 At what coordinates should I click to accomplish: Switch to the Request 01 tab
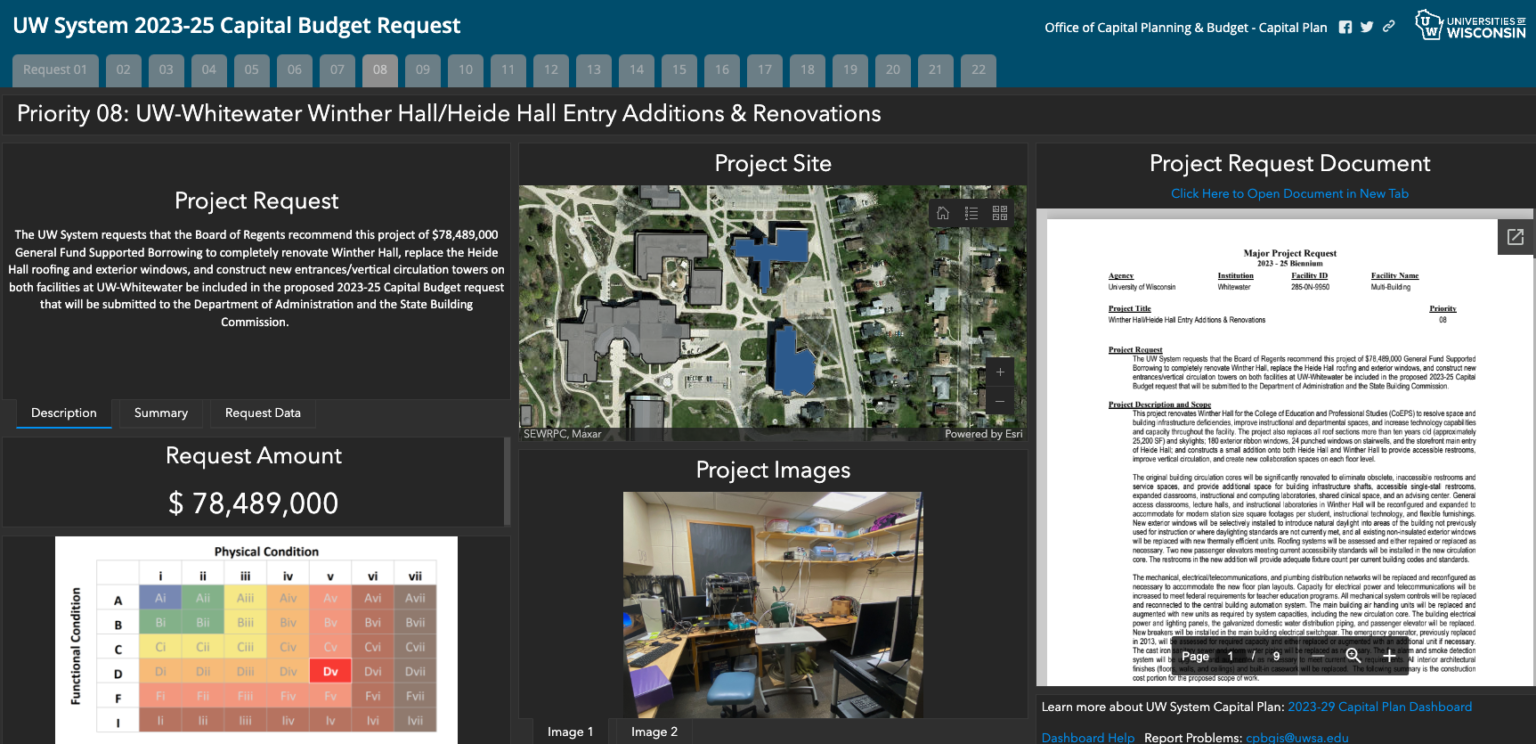55,70
